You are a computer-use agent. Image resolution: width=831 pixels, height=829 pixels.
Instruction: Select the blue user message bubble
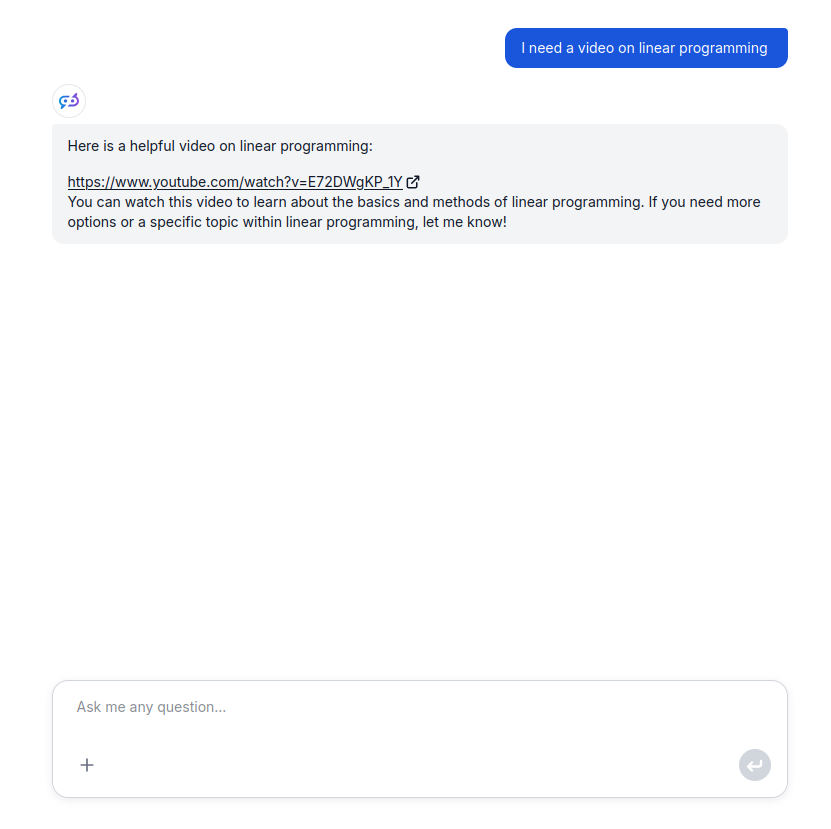pyautogui.click(x=646, y=47)
